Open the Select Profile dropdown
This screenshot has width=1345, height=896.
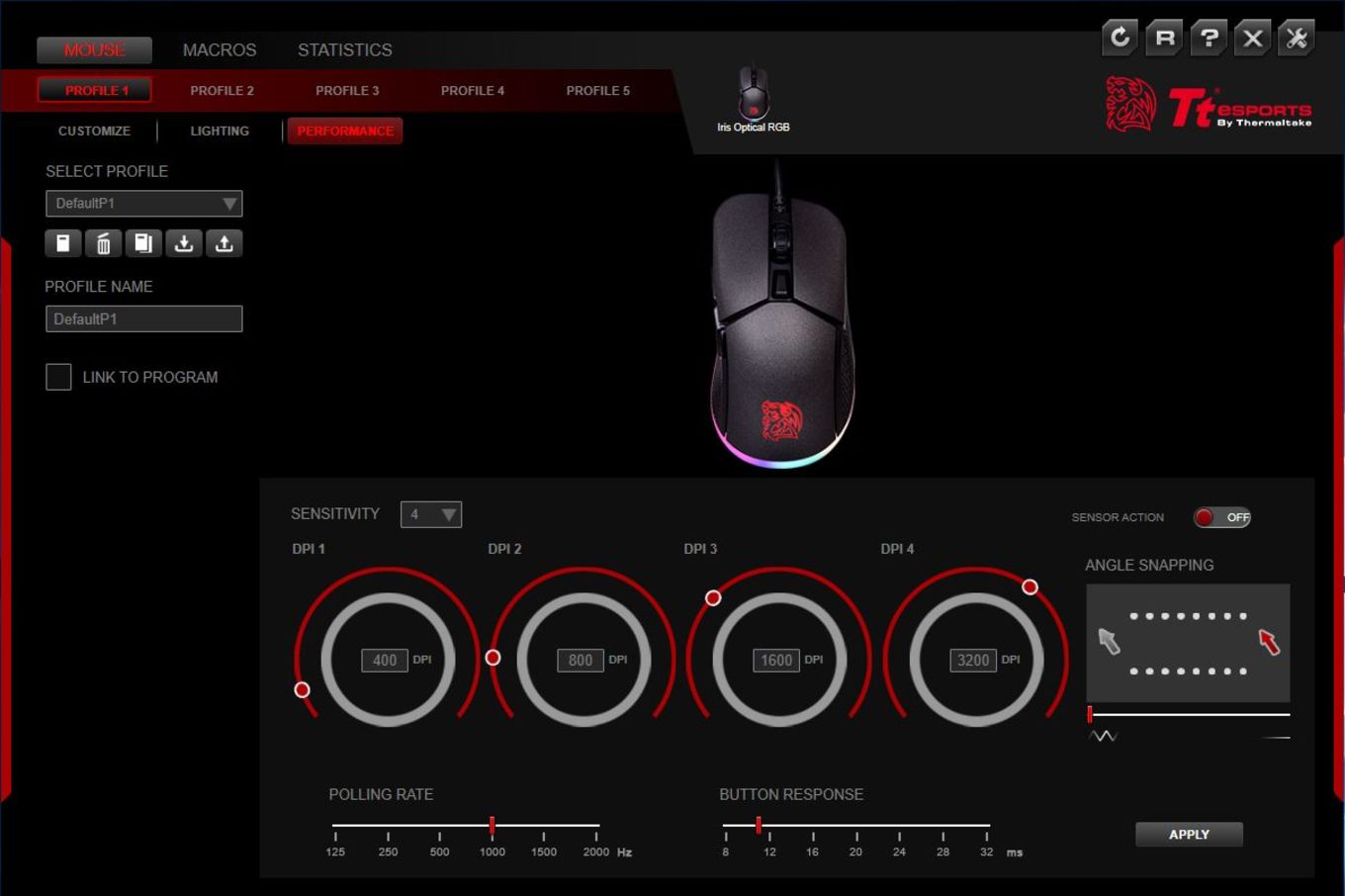(144, 204)
